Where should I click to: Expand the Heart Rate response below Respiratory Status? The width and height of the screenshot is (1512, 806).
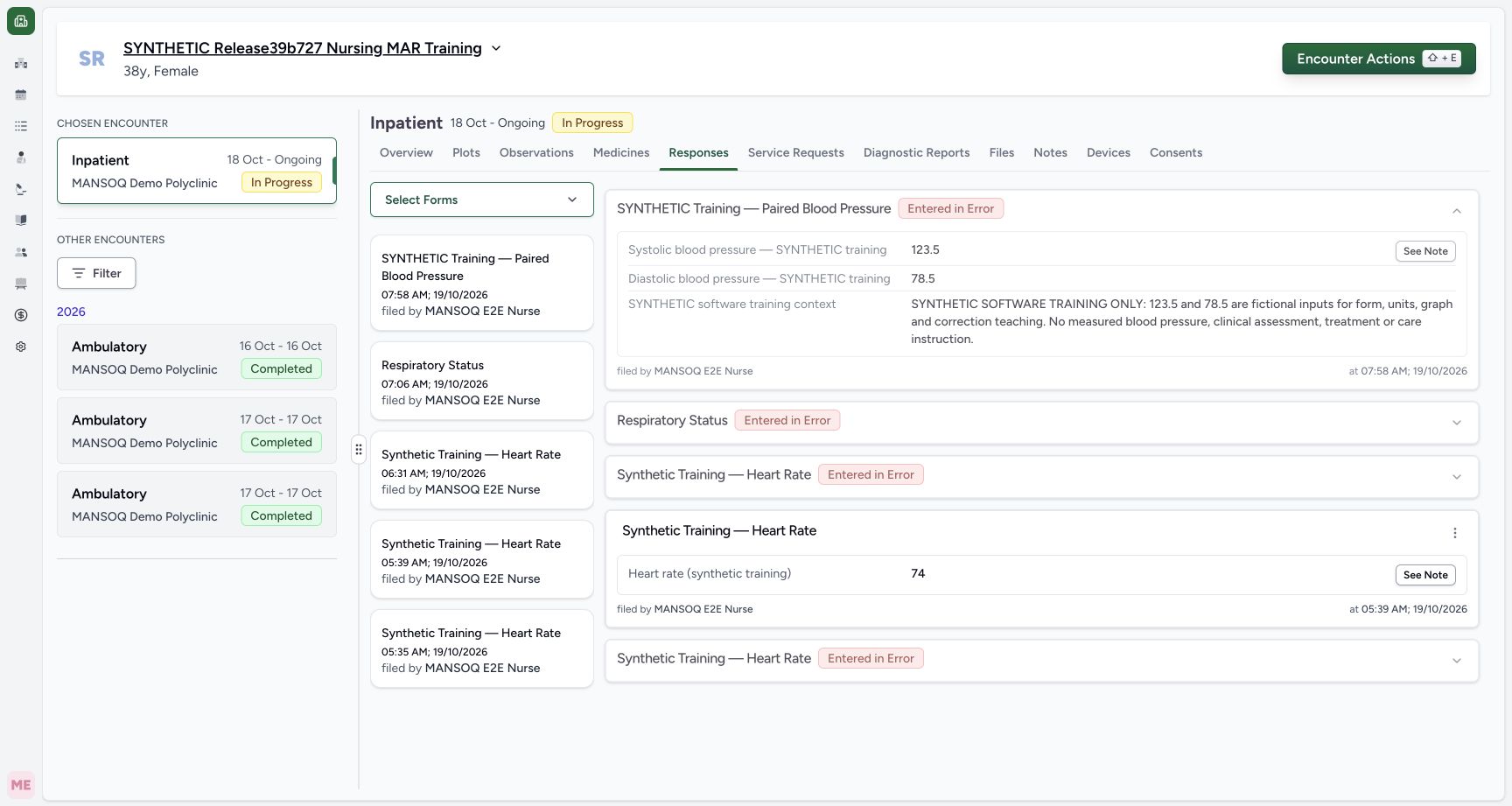pyautogui.click(x=1457, y=477)
